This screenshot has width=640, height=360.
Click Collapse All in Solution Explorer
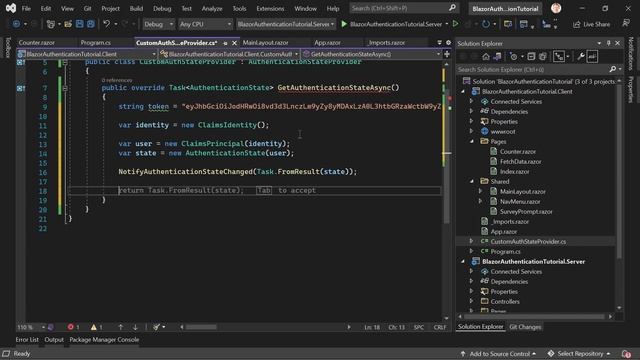point(531,56)
